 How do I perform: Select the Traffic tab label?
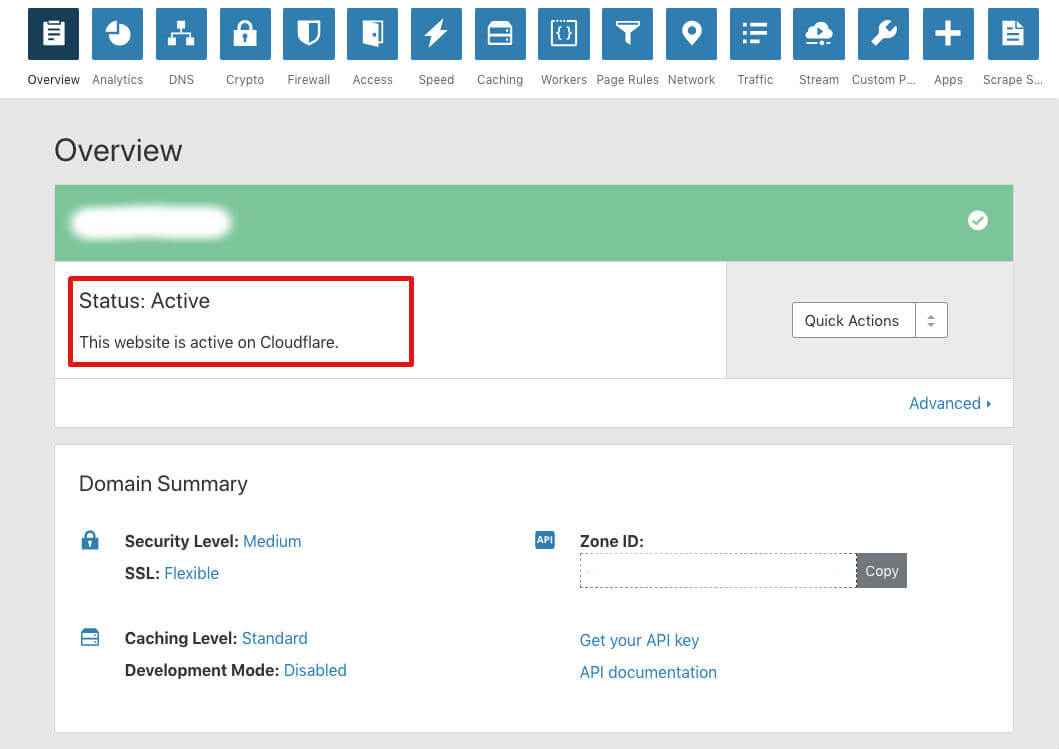755,80
